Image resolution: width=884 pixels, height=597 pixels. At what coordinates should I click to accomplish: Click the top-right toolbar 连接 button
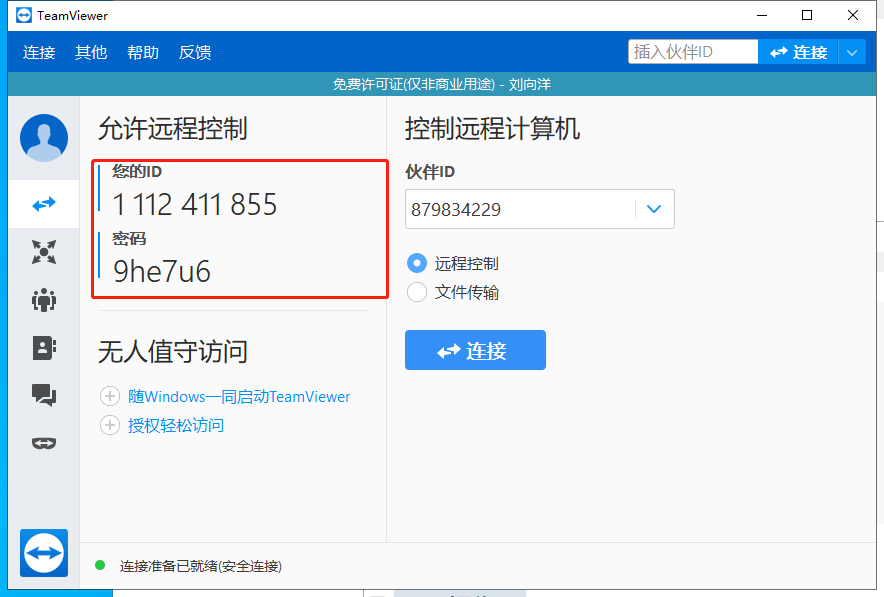pos(798,52)
